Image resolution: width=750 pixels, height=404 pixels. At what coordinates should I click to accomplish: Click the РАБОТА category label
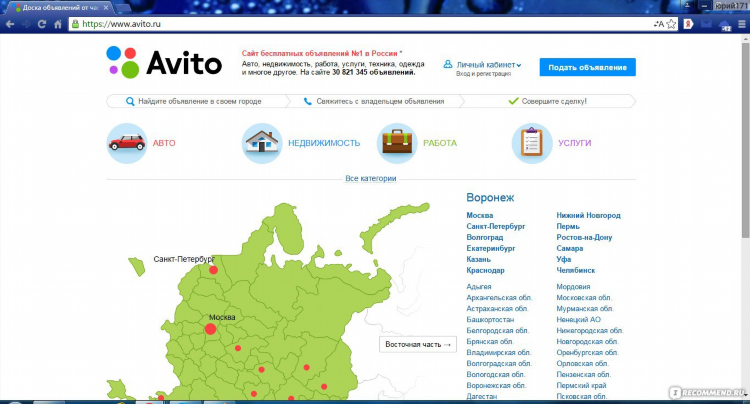click(x=440, y=143)
